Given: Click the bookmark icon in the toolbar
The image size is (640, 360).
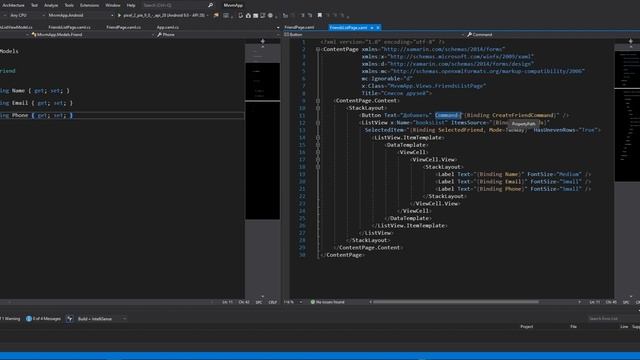Looking at the screenshot, I should click(320, 16).
